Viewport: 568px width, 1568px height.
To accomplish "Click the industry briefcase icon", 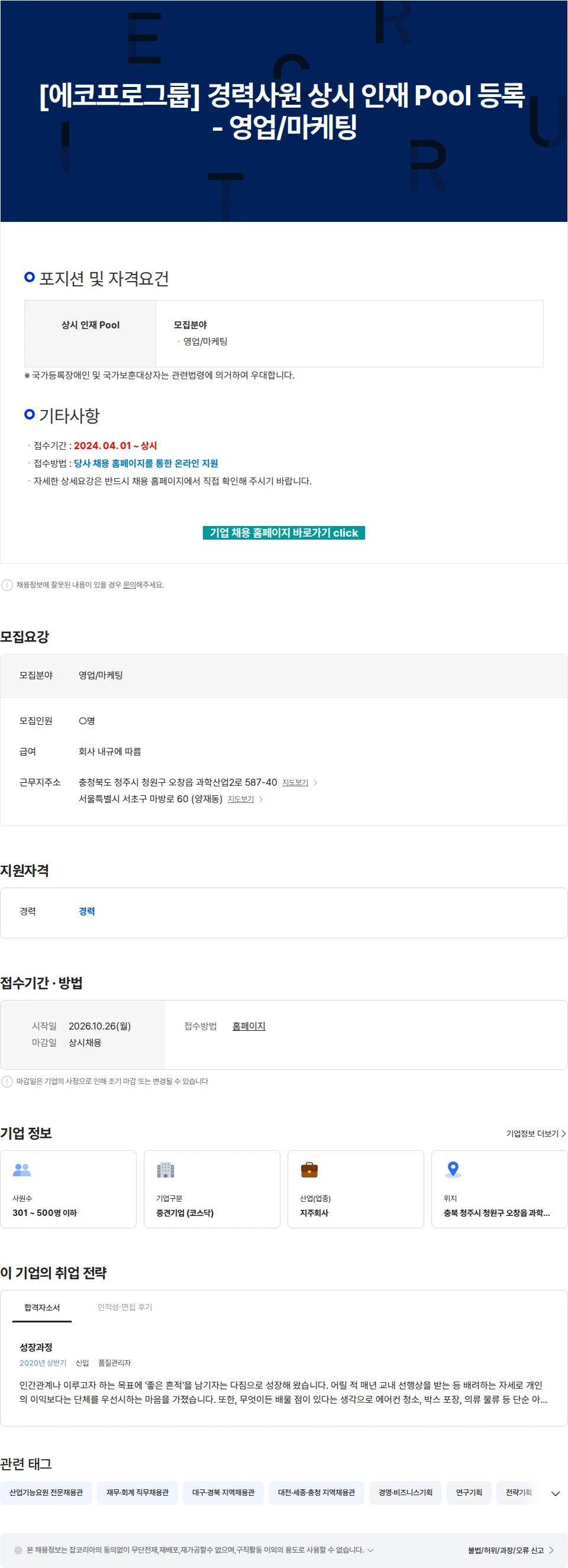I will point(309,1169).
